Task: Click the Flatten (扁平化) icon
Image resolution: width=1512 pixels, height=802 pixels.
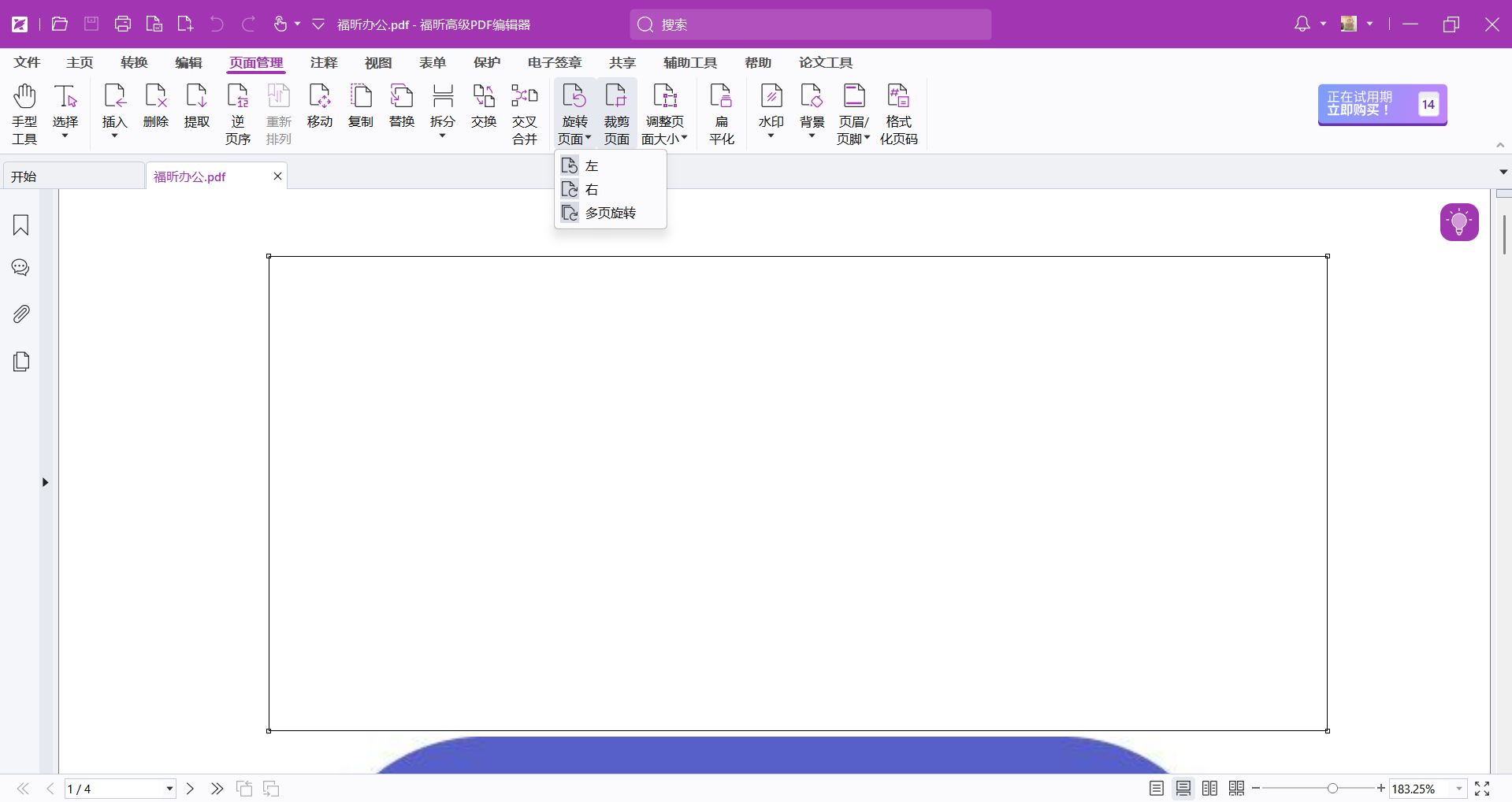Action: [721, 114]
